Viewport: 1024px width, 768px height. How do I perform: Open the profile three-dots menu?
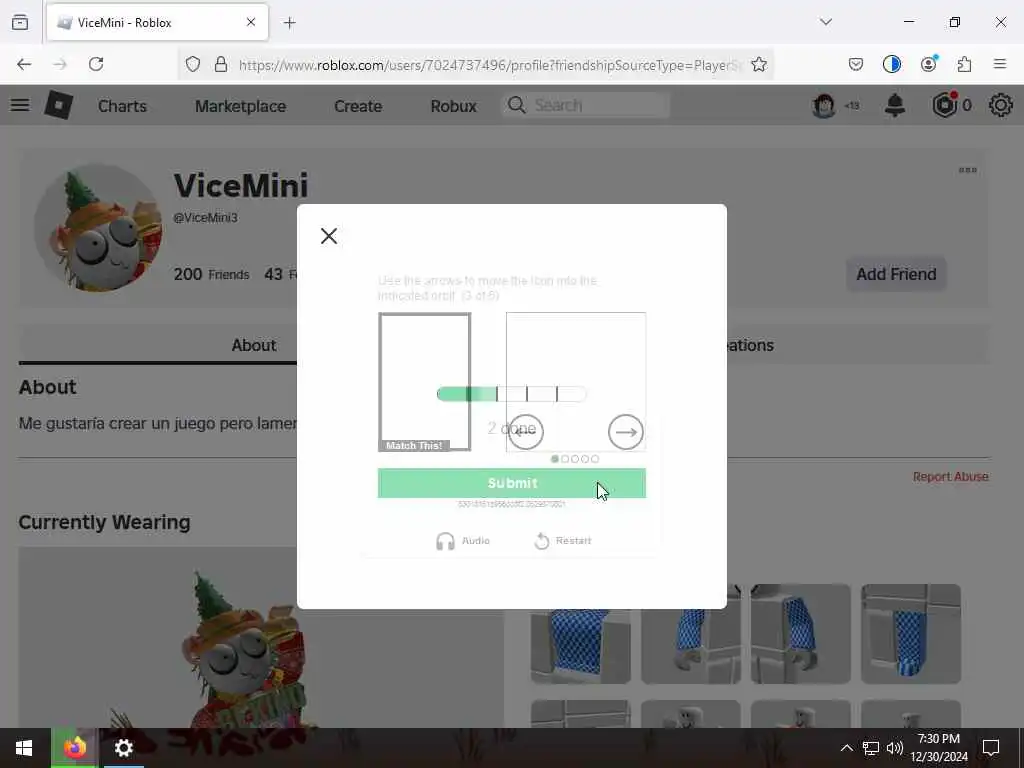(967, 170)
